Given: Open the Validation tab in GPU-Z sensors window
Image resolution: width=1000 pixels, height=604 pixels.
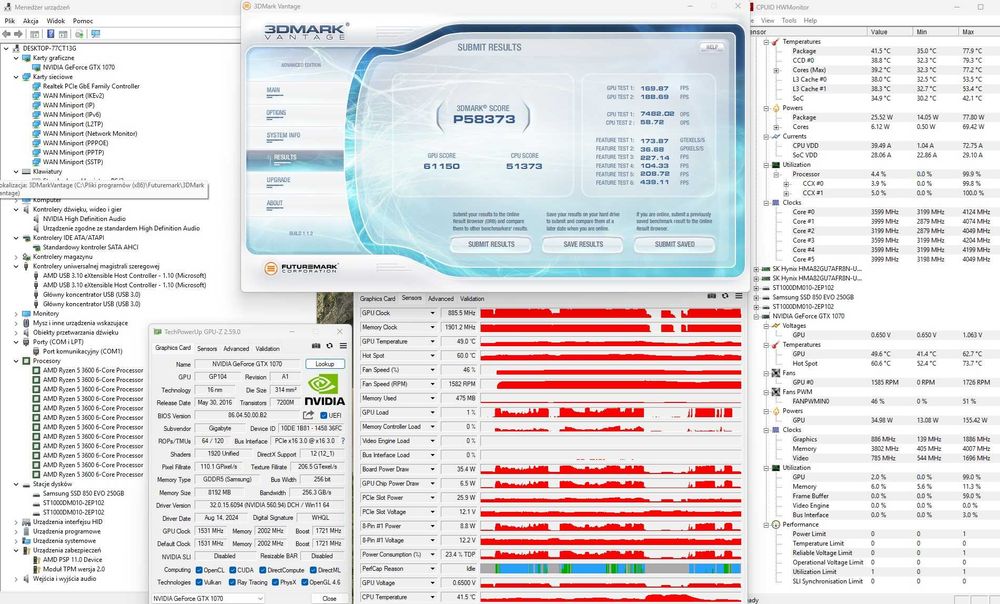Looking at the screenshot, I should tap(472, 298).
